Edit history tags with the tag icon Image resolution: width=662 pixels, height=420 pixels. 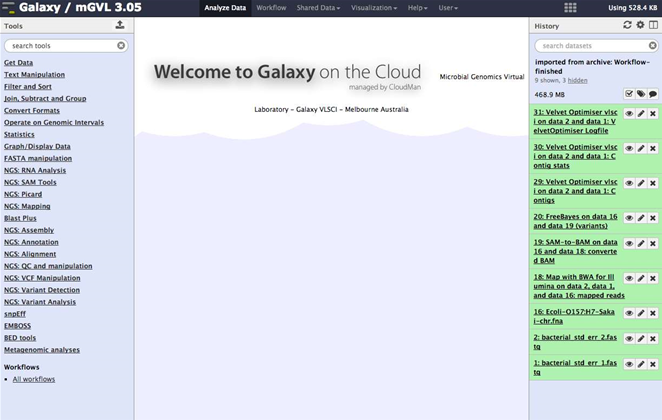tap(640, 94)
